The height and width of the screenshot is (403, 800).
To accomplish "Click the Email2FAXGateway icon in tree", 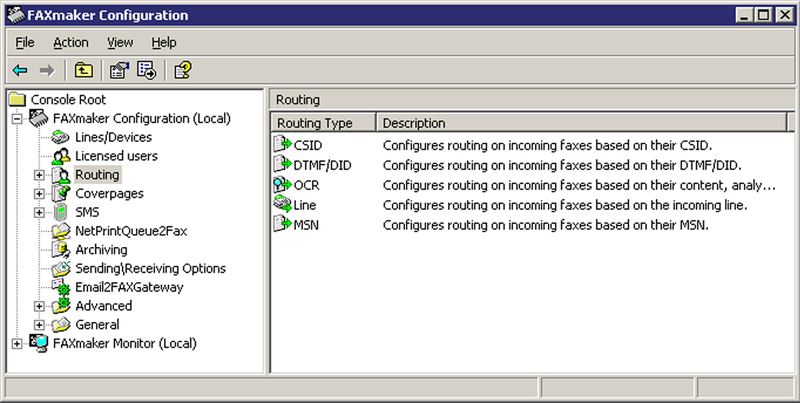I will click(x=61, y=288).
